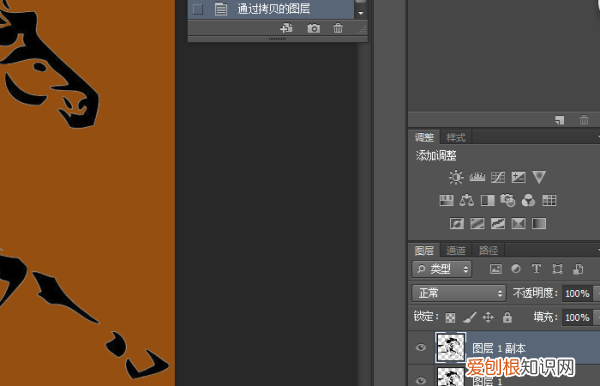
Task: Filter layers by pixel layers icon
Action: coord(496,269)
